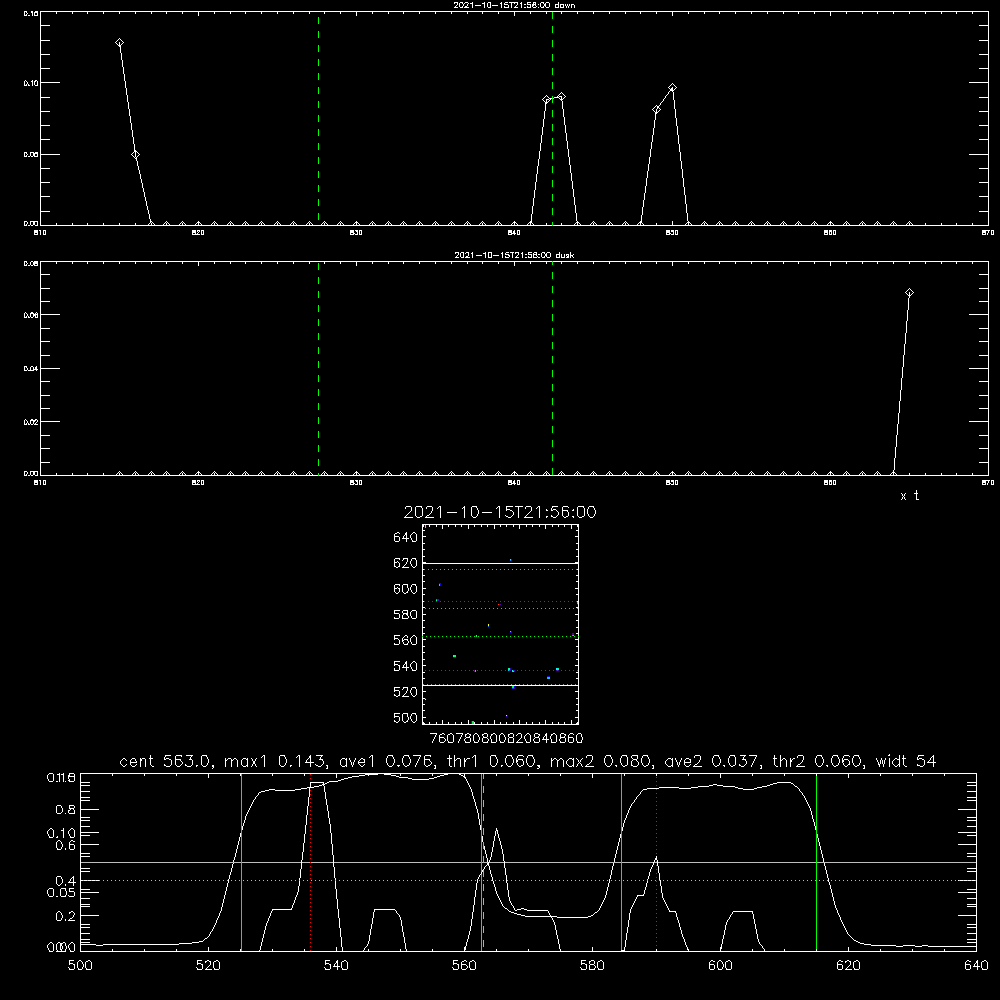This screenshot has height=1000, width=1000.
Task: Select the highest diamond marker in the dawn plot
Action: click(119, 43)
